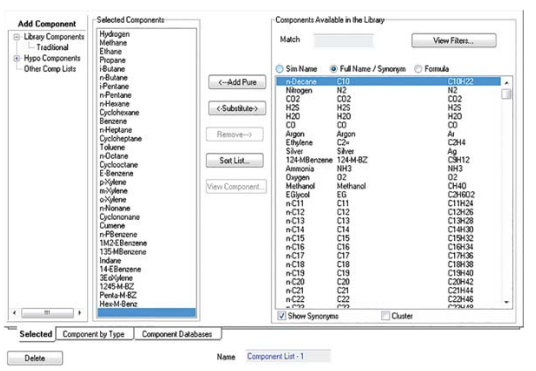Click the Add Pure button

click(237, 82)
